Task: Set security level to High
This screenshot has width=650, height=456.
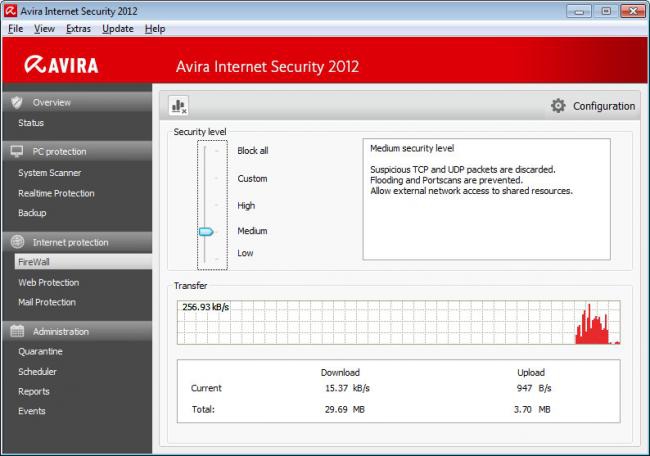Action: 246,205
